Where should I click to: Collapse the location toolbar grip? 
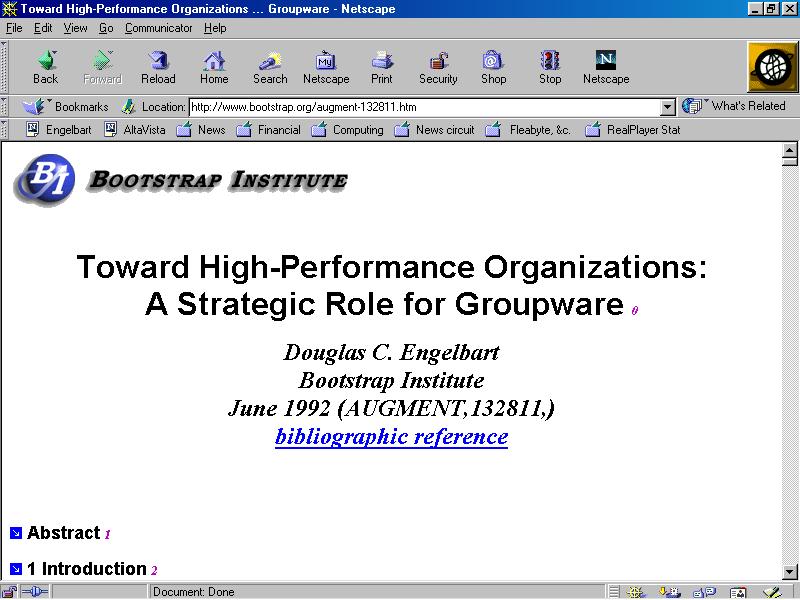[x=4, y=107]
